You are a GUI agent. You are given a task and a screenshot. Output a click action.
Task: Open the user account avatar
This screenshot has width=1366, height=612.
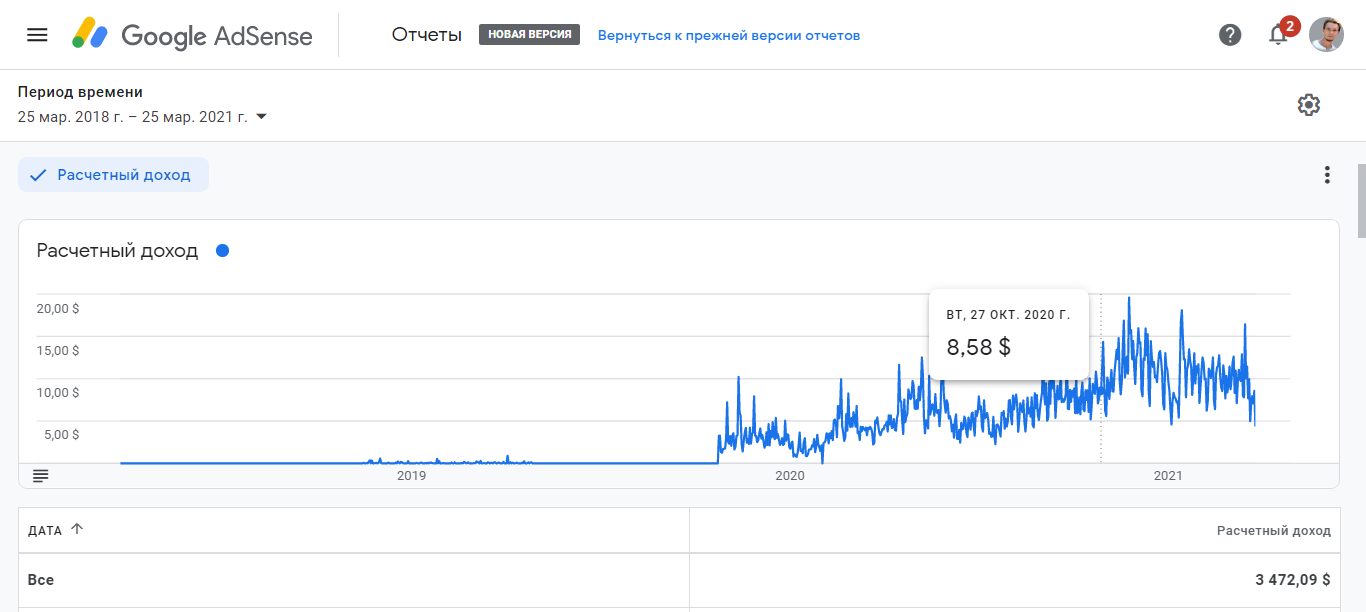1326,35
